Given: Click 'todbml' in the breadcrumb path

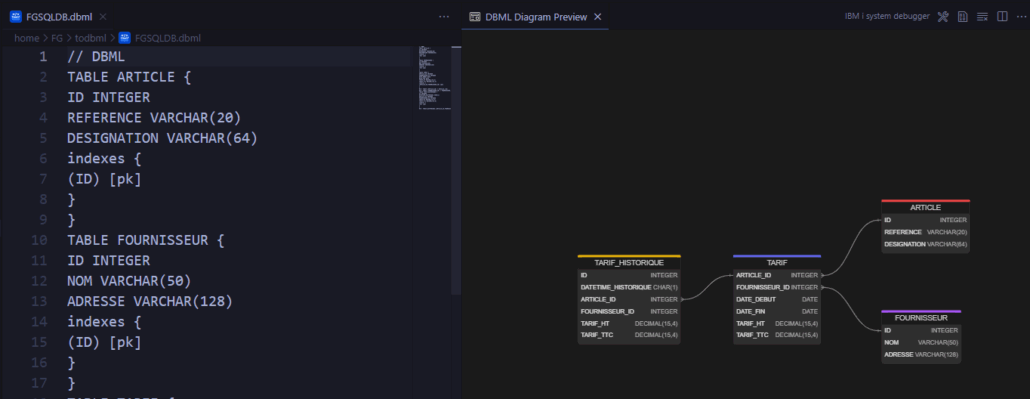Looking at the screenshot, I should (91, 38).
